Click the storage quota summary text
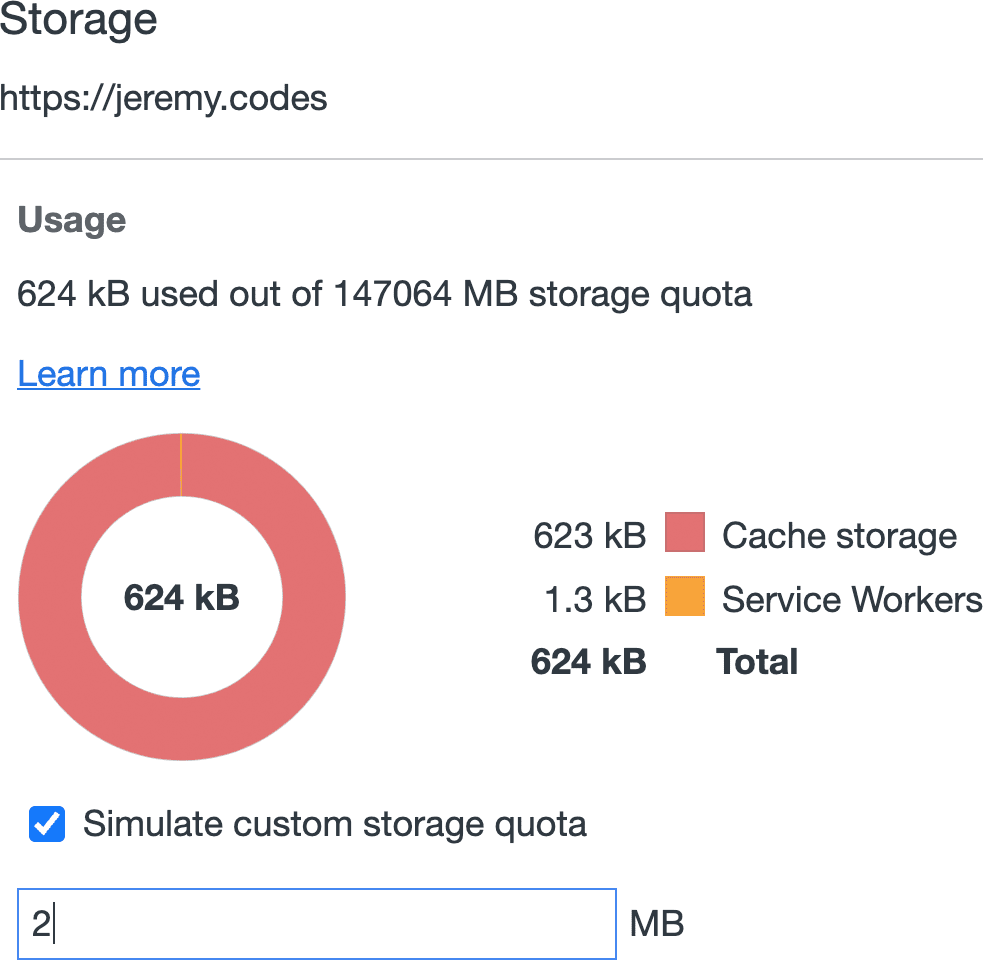 coord(384,293)
